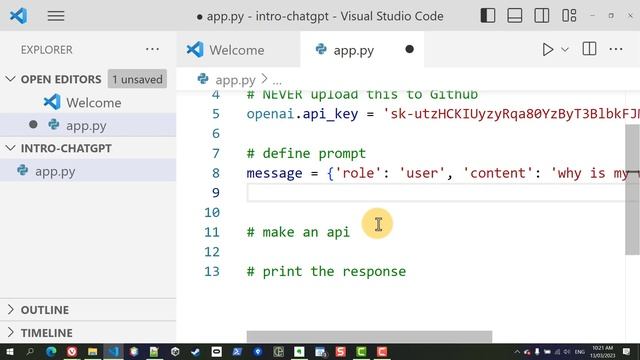Open the volume icon in system tray

[567, 351]
